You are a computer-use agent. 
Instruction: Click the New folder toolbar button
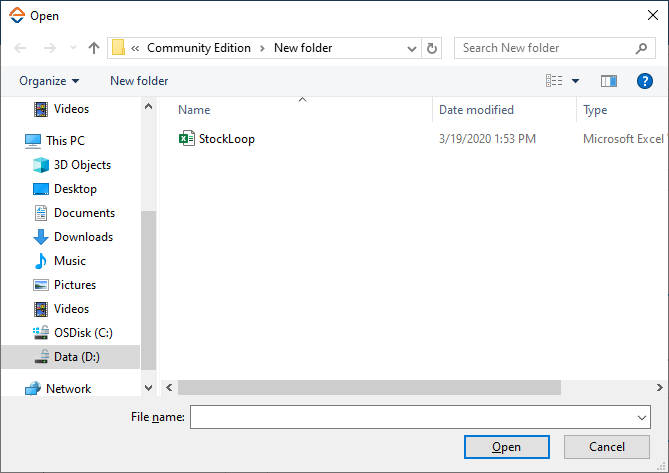(139, 81)
